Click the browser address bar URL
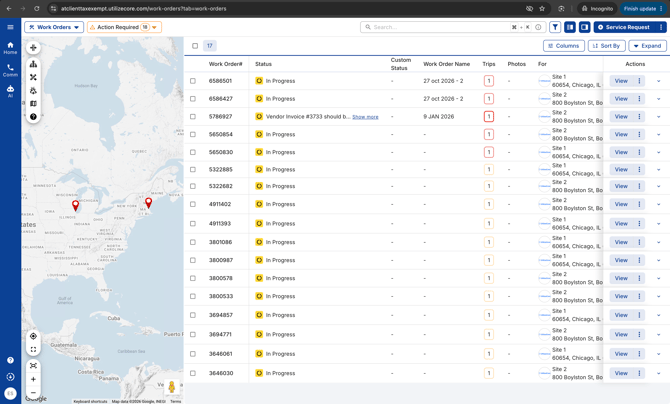The image size is (670, 404). [144, 9]
